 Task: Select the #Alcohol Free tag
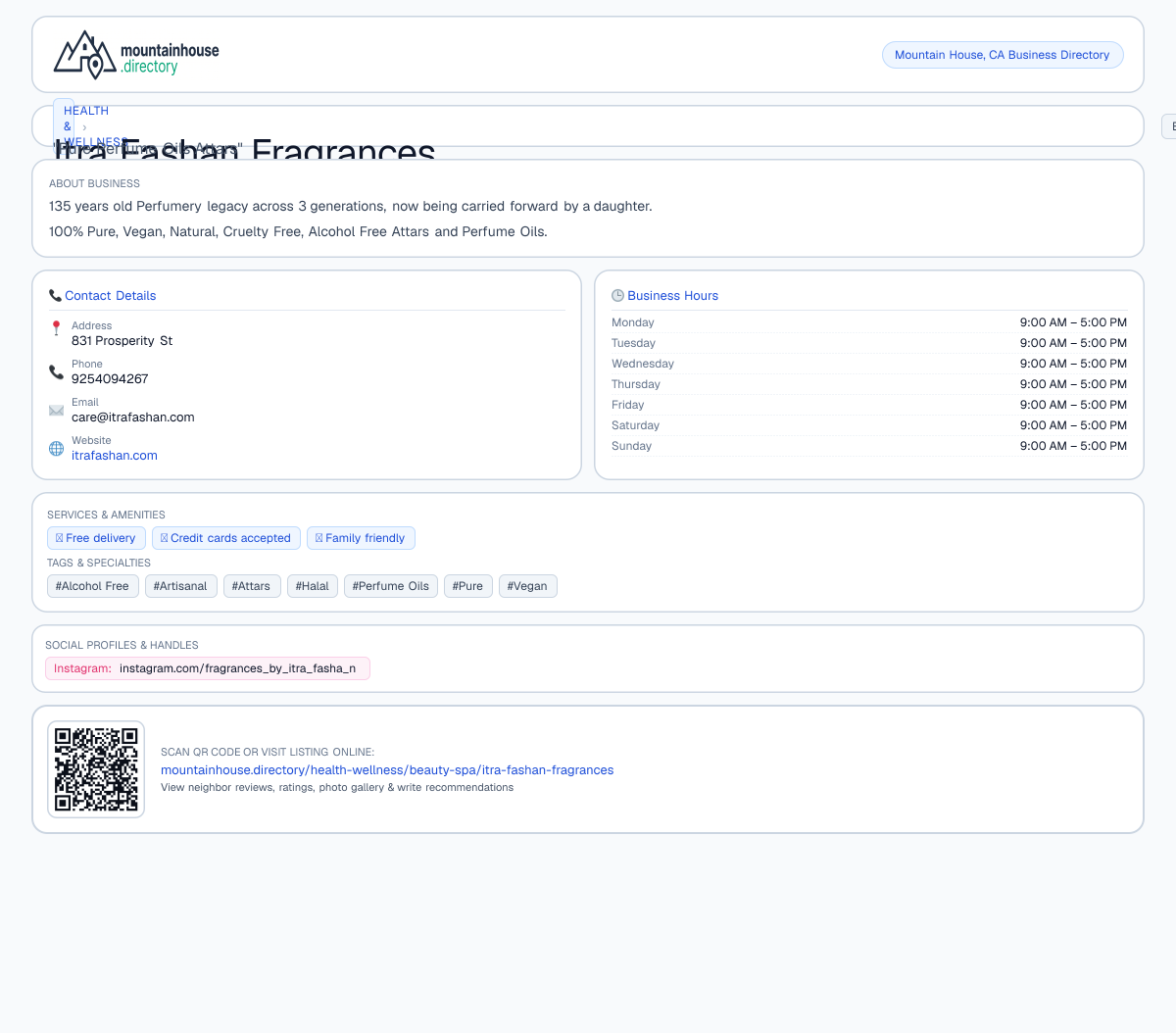tap(93, 586)
